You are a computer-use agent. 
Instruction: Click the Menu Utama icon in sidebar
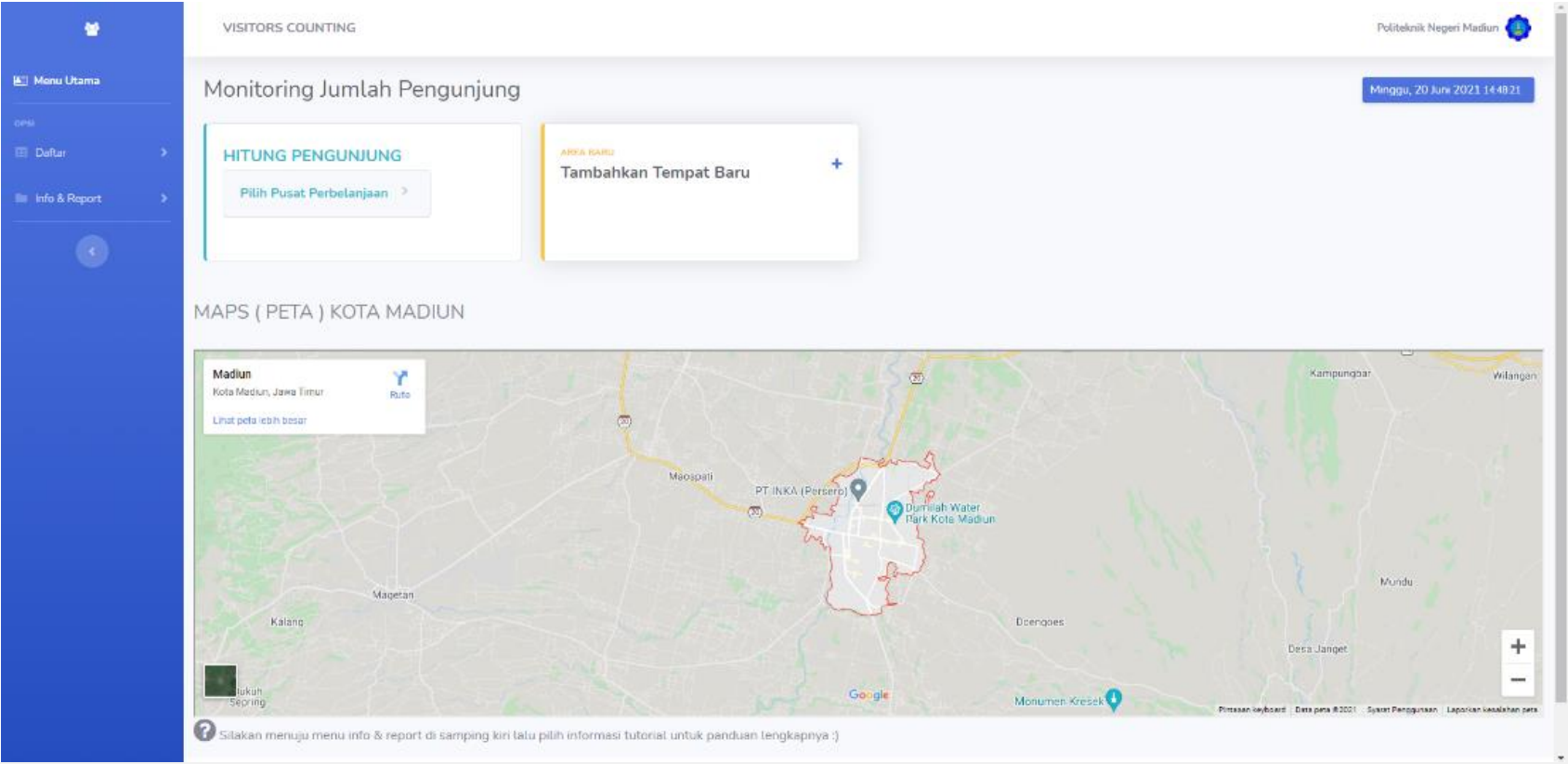[x=20, y=81]
